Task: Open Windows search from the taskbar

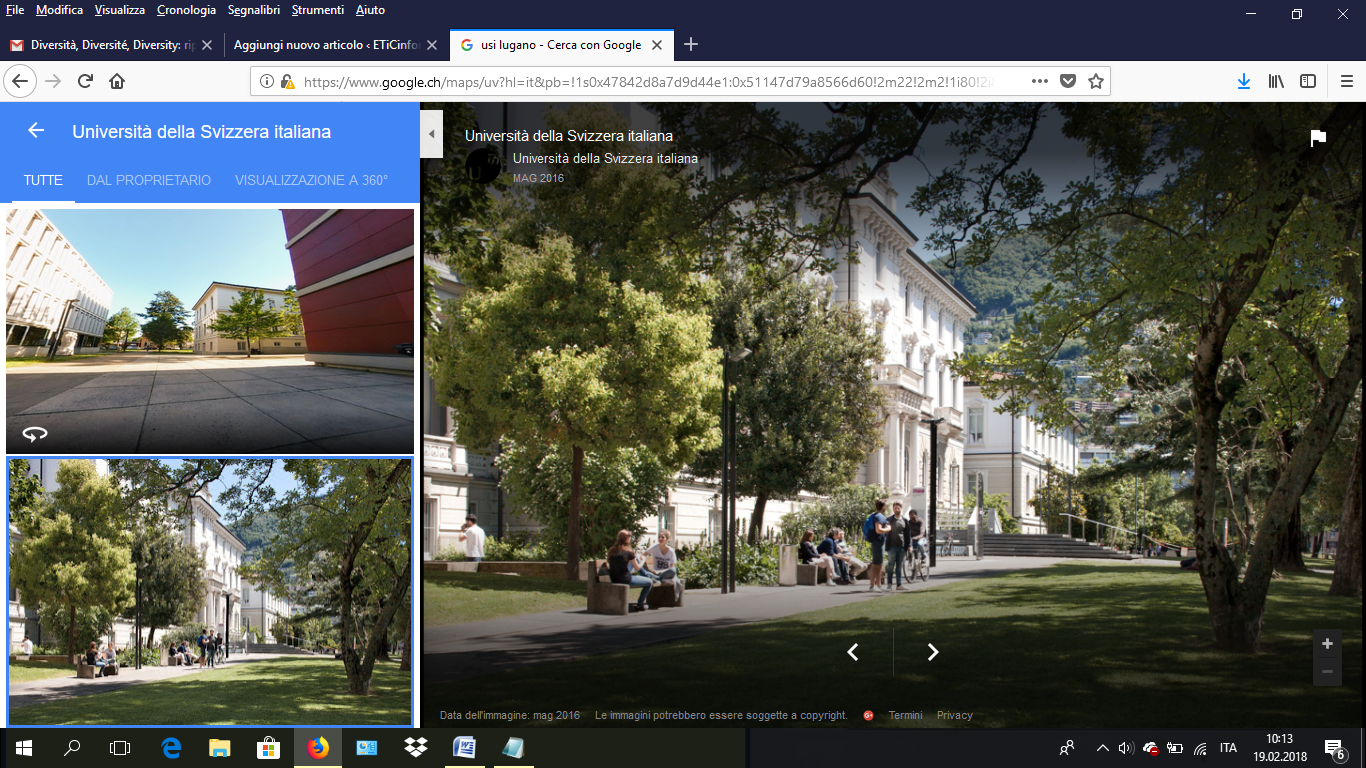Action: [x=72, y=748]
